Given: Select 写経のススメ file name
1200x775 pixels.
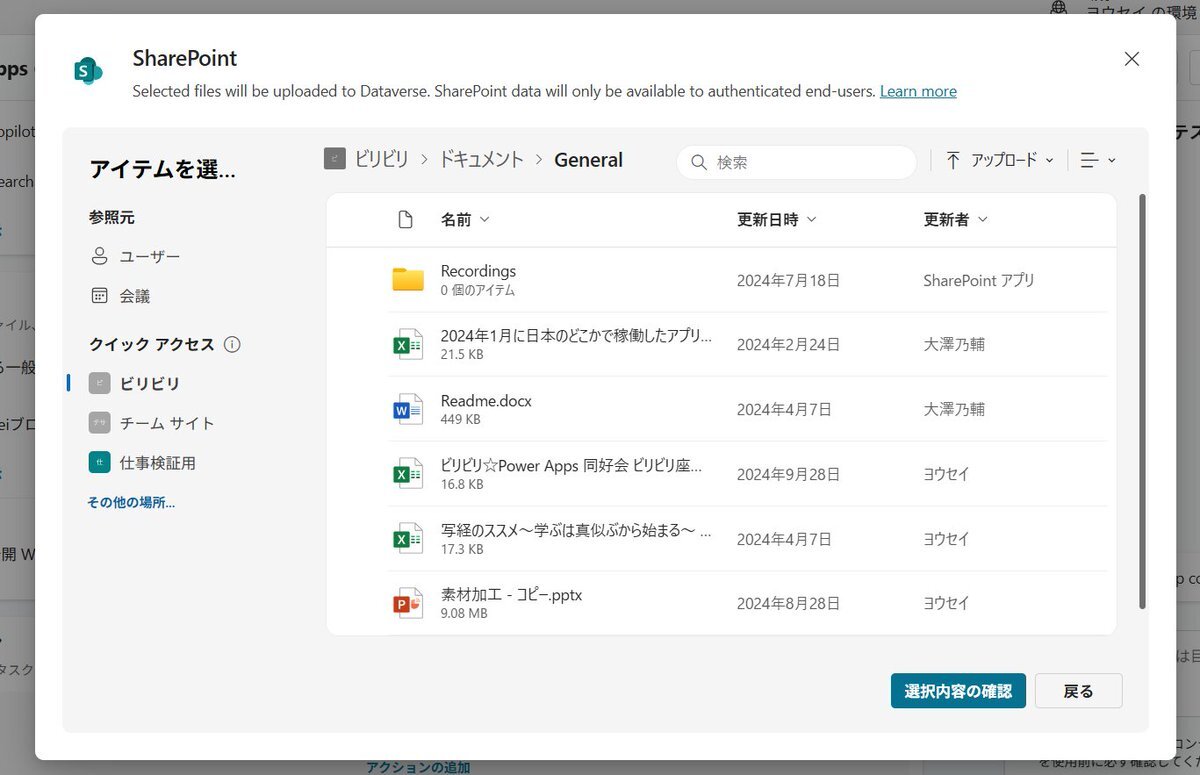Looking at the screenshot, I should (x=576, y=531).
